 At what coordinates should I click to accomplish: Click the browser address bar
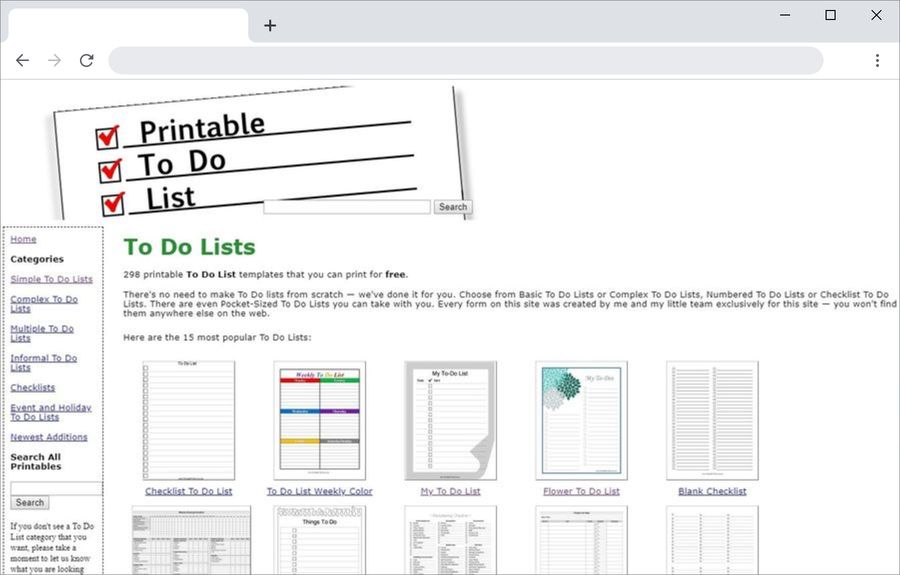(465, 60)
